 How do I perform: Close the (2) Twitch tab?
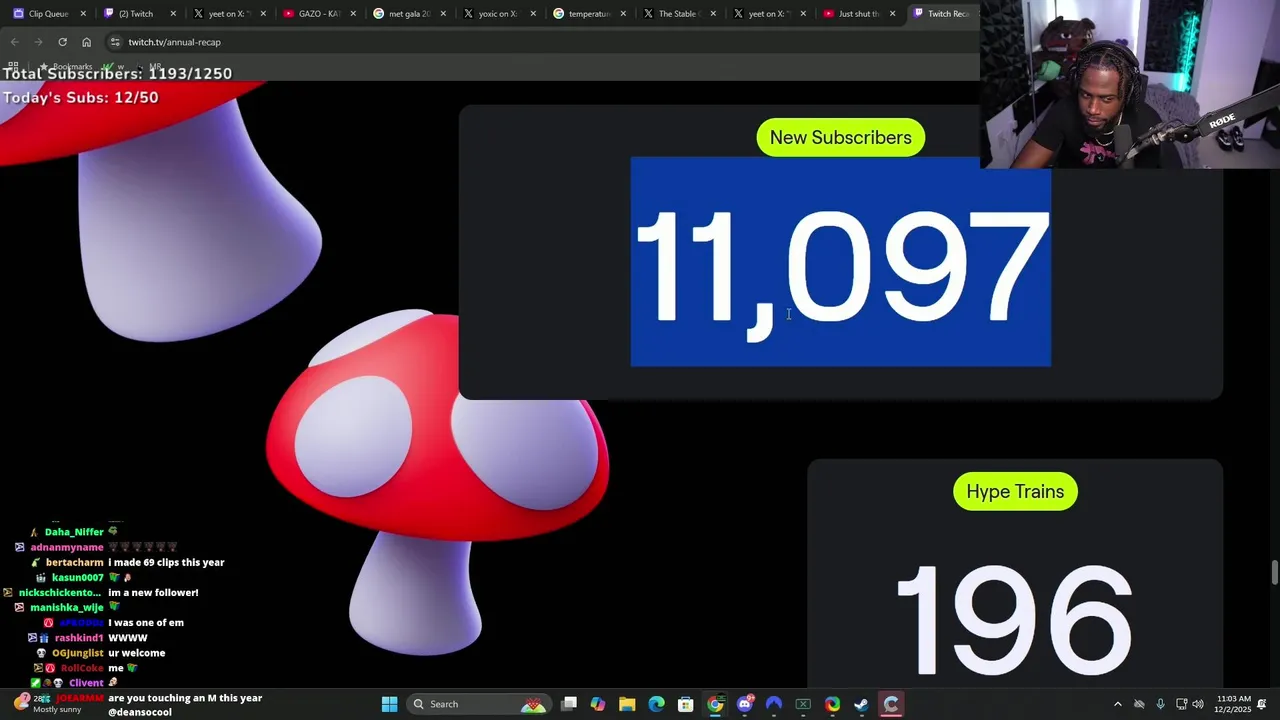(x=173, y=14)
